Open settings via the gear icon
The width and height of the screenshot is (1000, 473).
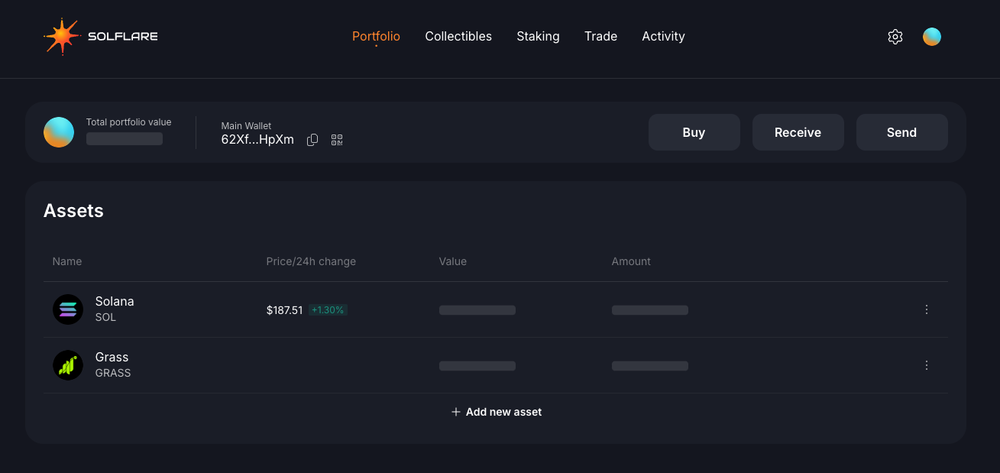tap(895, 37)
